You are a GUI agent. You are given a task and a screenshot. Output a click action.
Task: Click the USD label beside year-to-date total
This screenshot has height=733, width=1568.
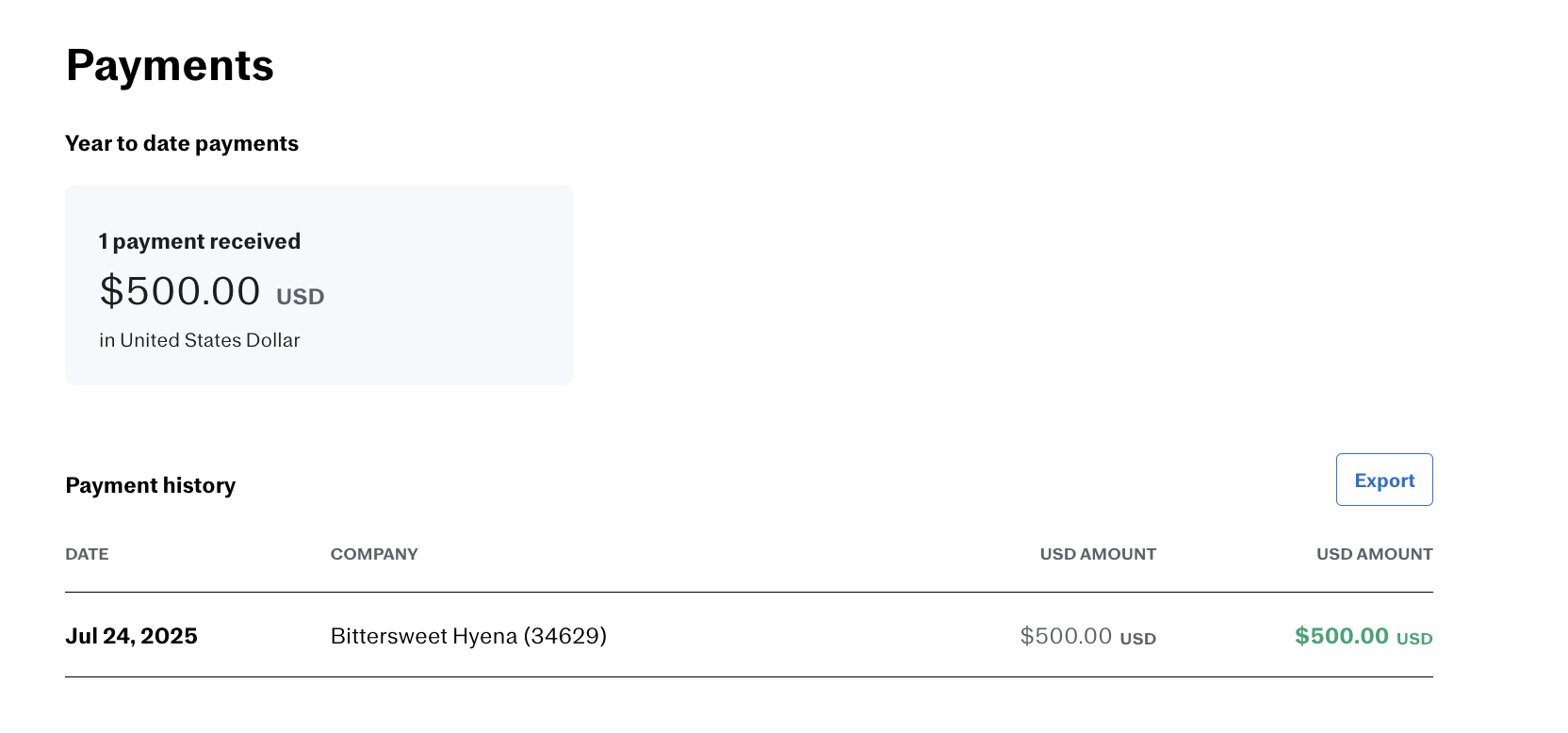300,297
